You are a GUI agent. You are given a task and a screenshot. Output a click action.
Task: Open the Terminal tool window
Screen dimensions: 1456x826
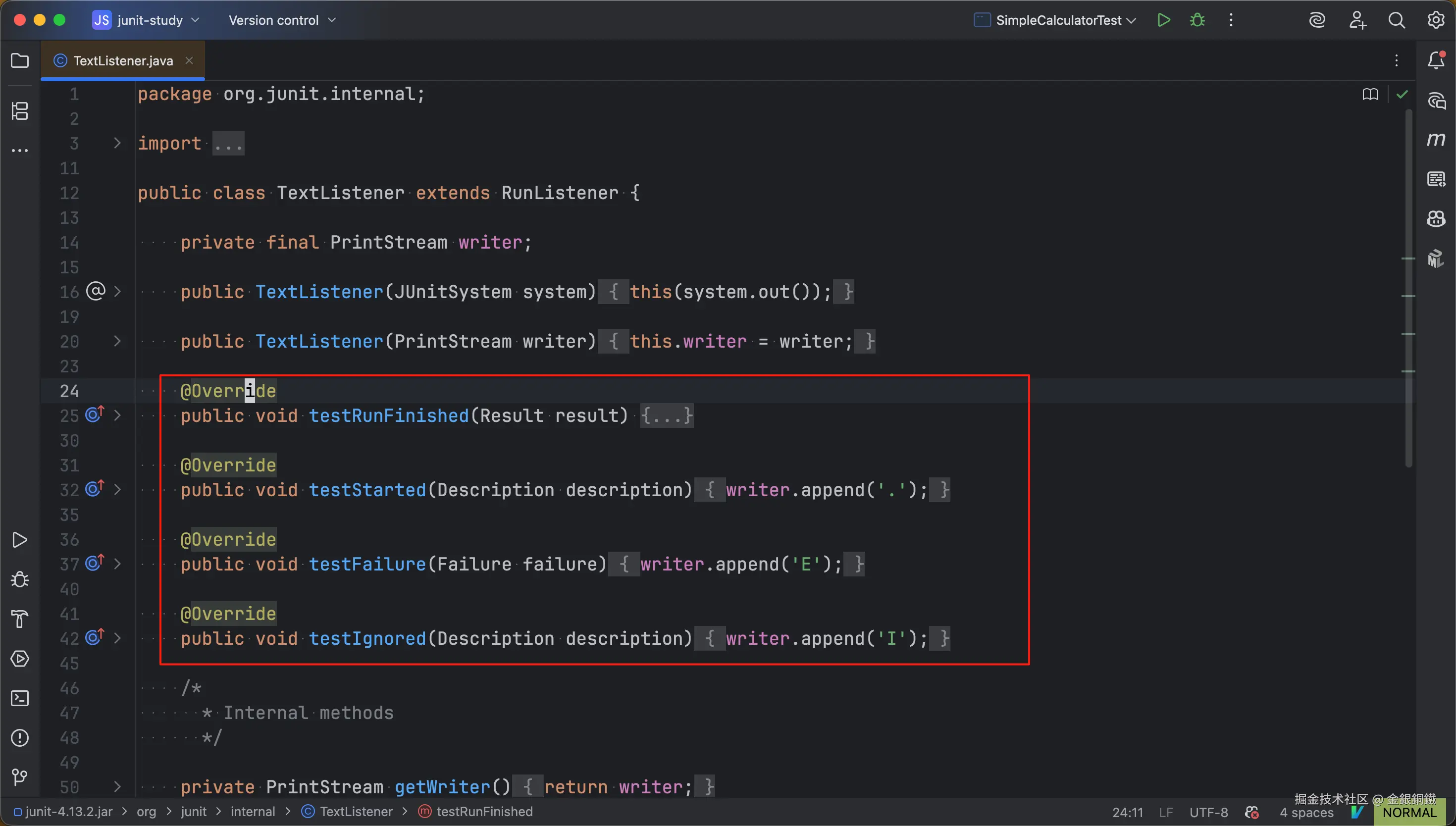point(20,698)
